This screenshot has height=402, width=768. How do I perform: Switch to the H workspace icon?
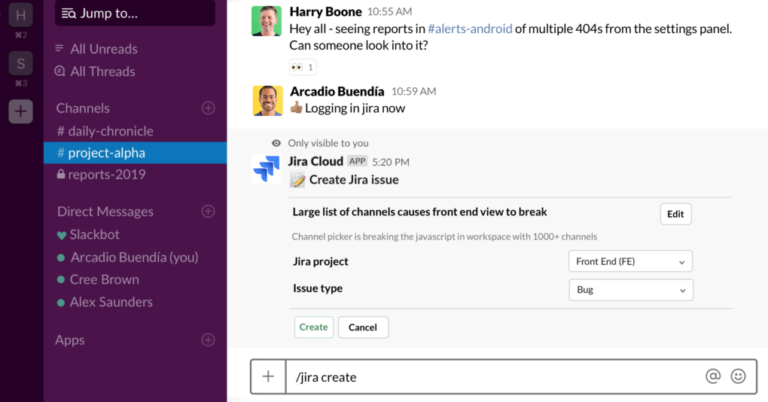(21, 15)
